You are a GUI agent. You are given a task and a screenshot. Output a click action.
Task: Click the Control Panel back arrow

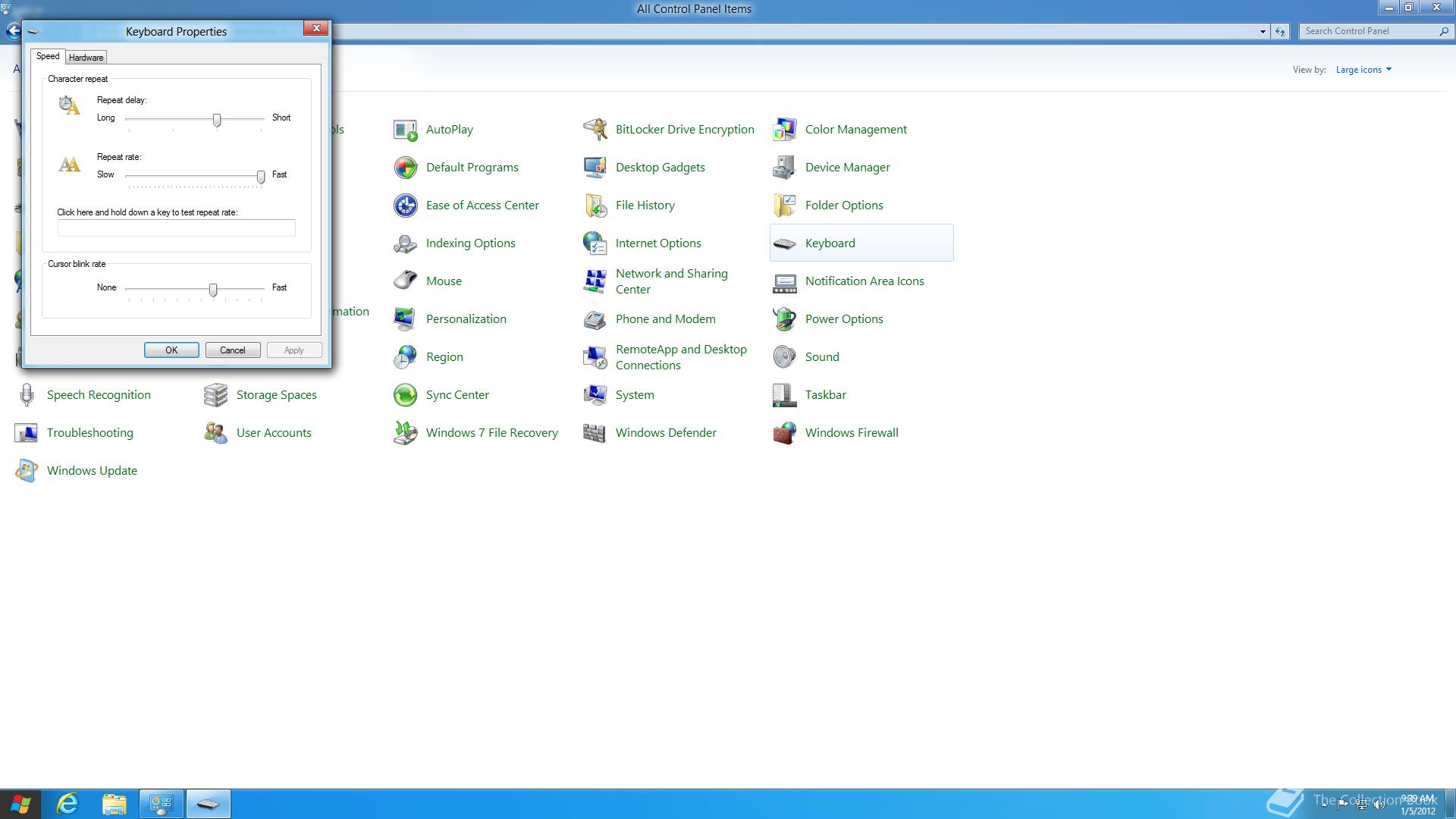[13, 31]
